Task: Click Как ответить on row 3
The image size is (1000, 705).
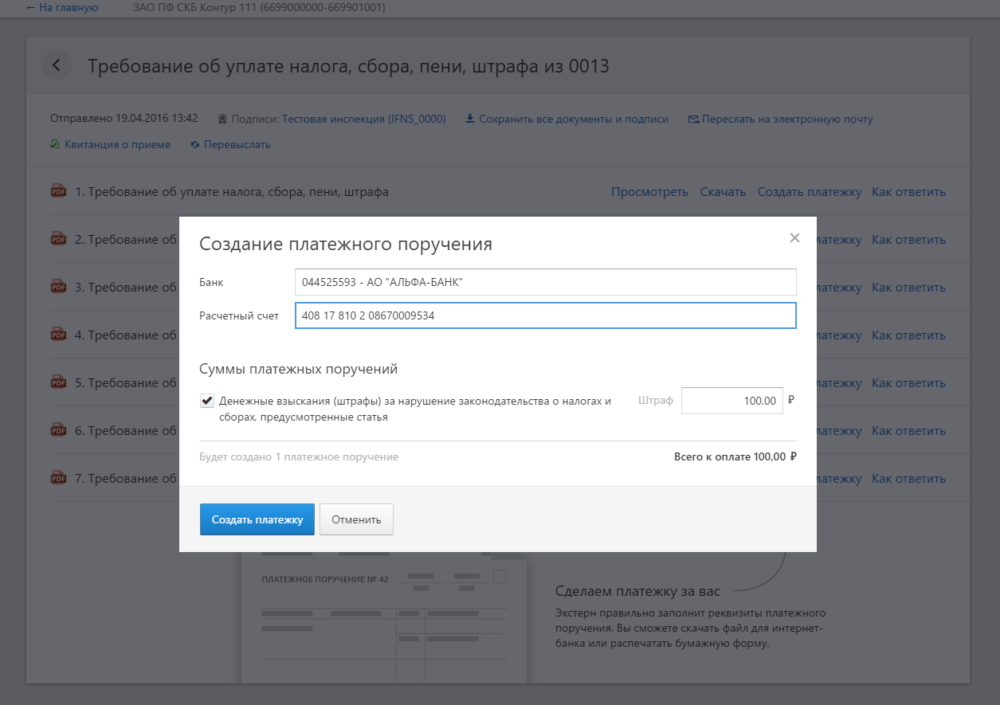Action: tap(908, 287)
